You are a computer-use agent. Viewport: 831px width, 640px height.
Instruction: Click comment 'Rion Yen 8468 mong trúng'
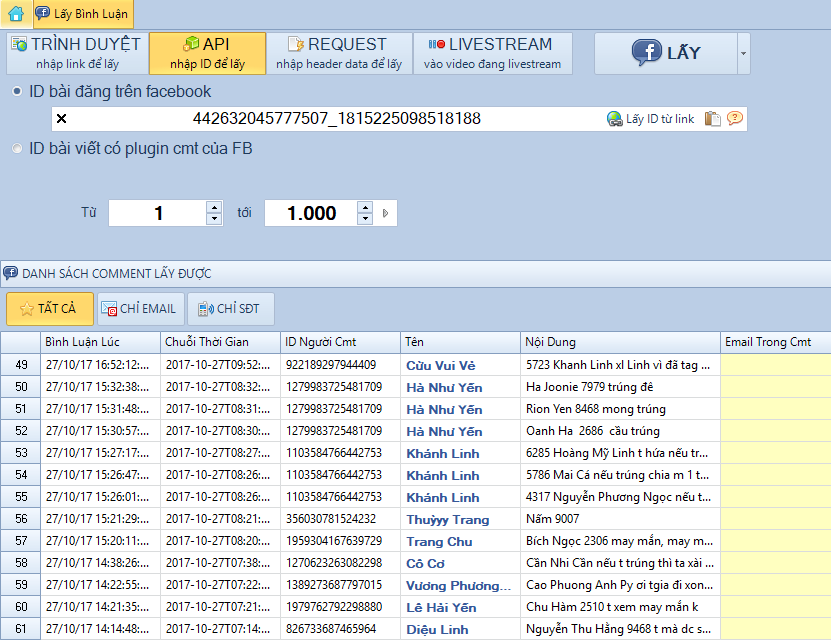point(596,409)
